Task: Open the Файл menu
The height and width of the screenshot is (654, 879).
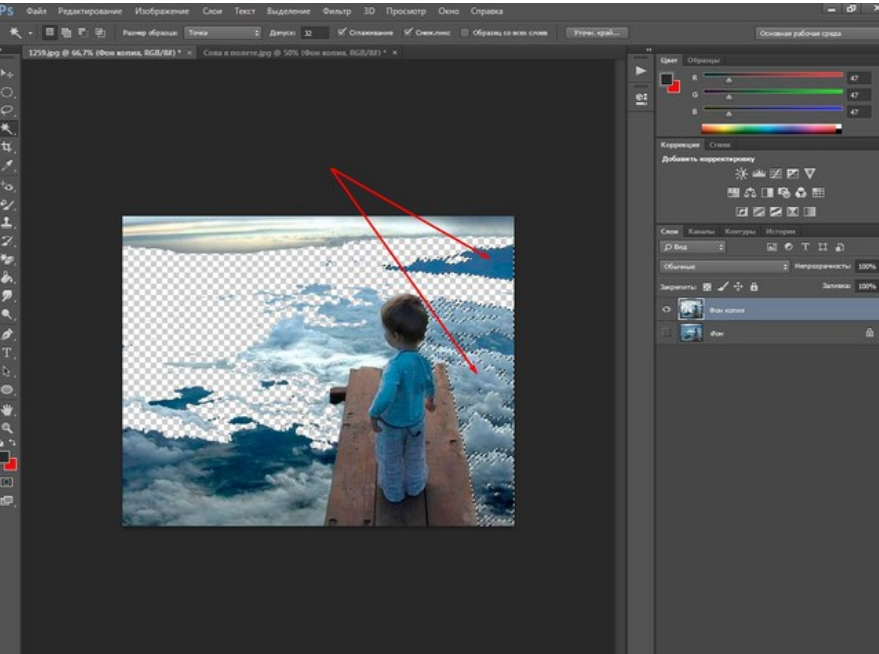Action: 36,11
